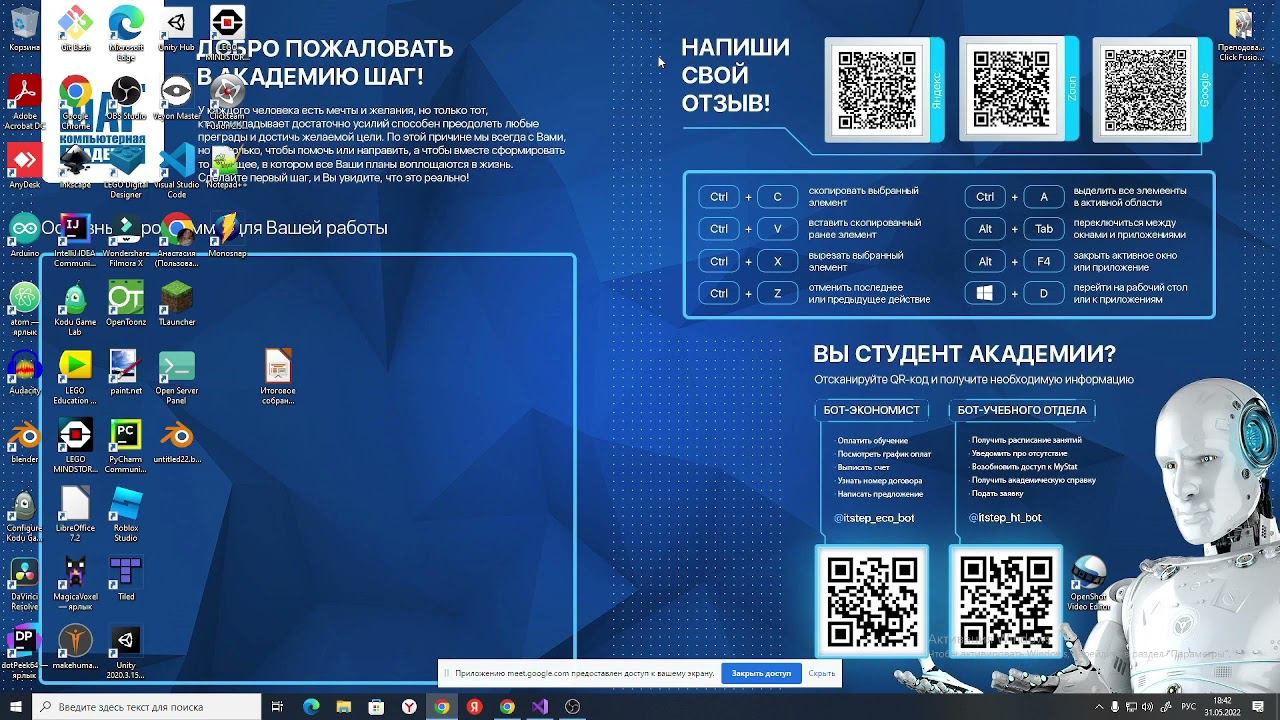
Task: Open DaVinci Resolve desktop shortcut
Action: [24, 584]
